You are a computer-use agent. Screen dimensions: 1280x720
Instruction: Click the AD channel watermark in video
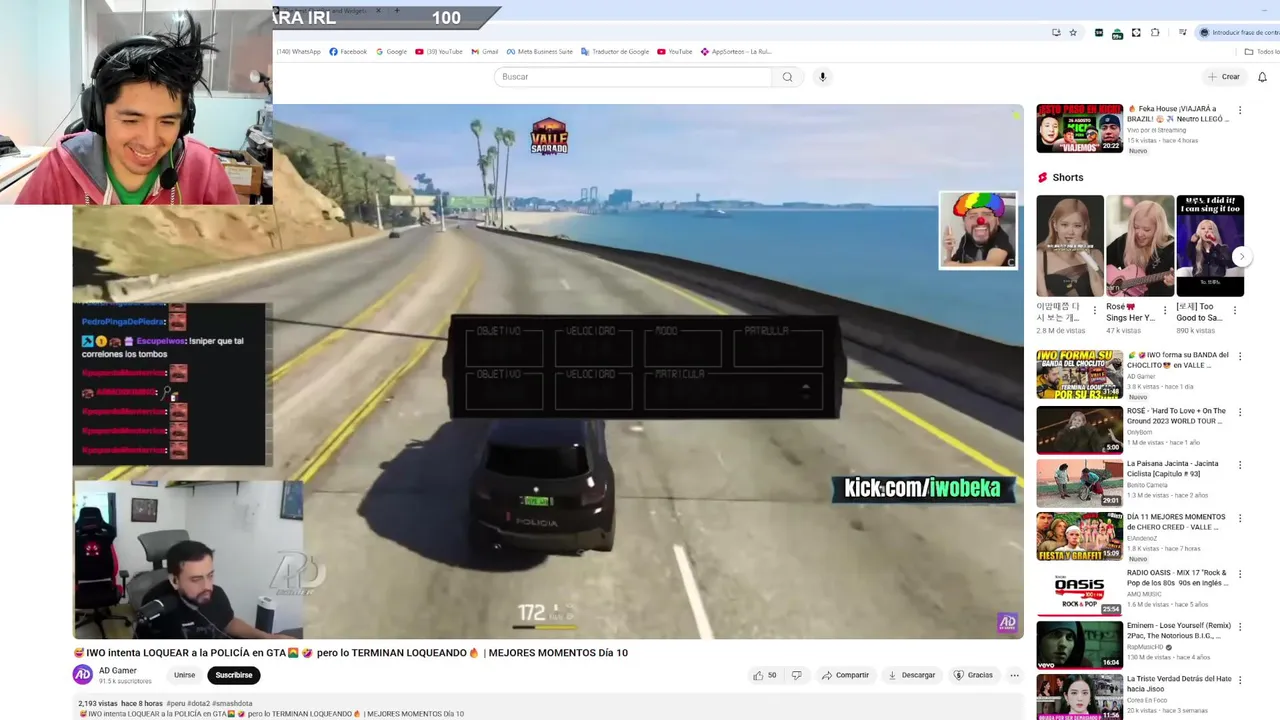coord(1007,622)
